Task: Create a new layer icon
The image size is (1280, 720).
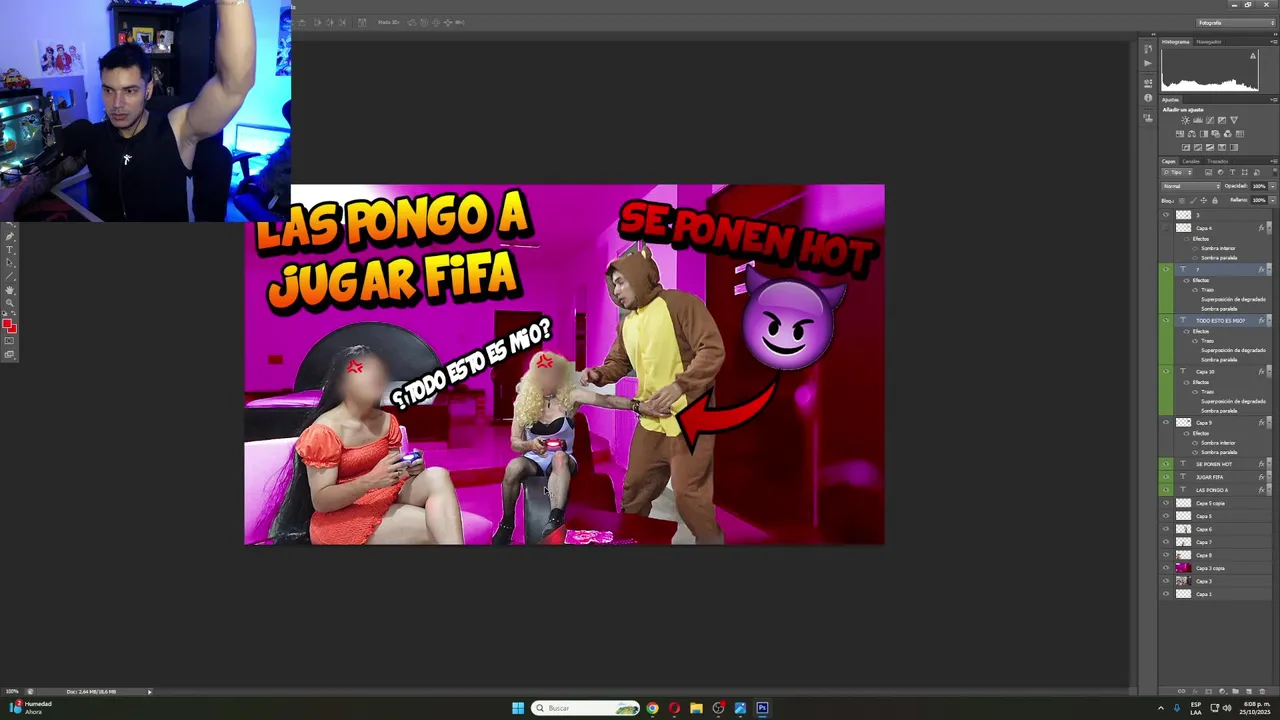Action: [1249, 691]
